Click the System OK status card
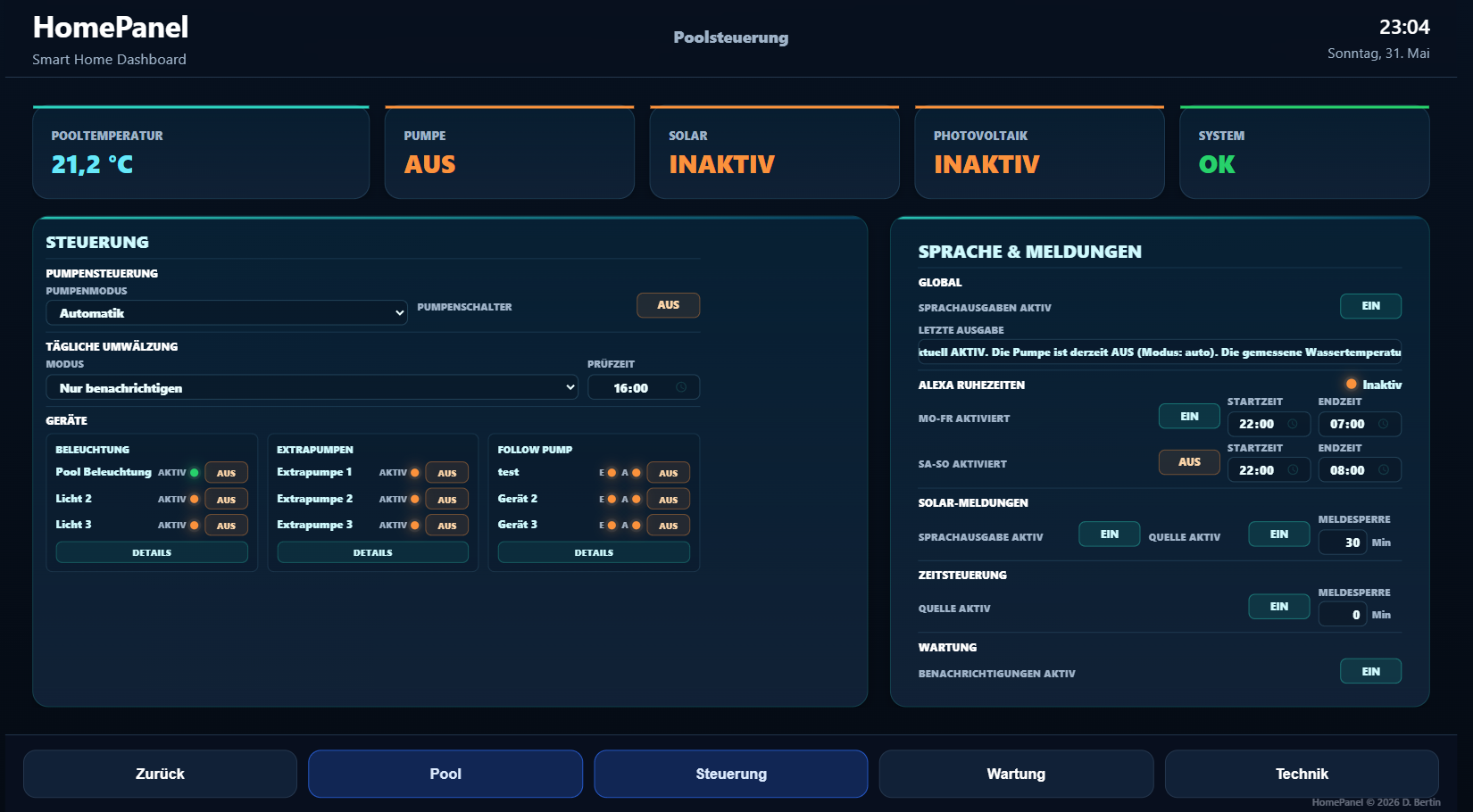 click(1304, 153)
